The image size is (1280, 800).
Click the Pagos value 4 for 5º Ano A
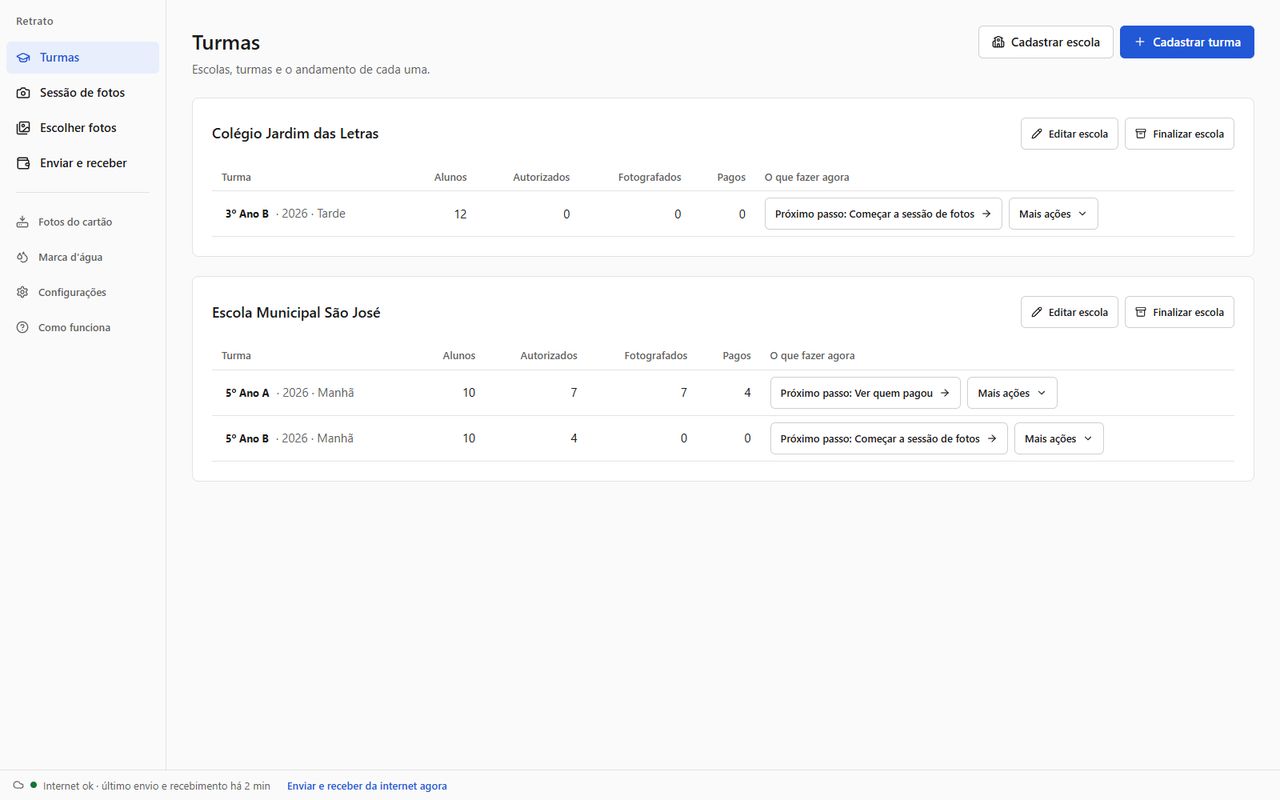click(747, 393)
